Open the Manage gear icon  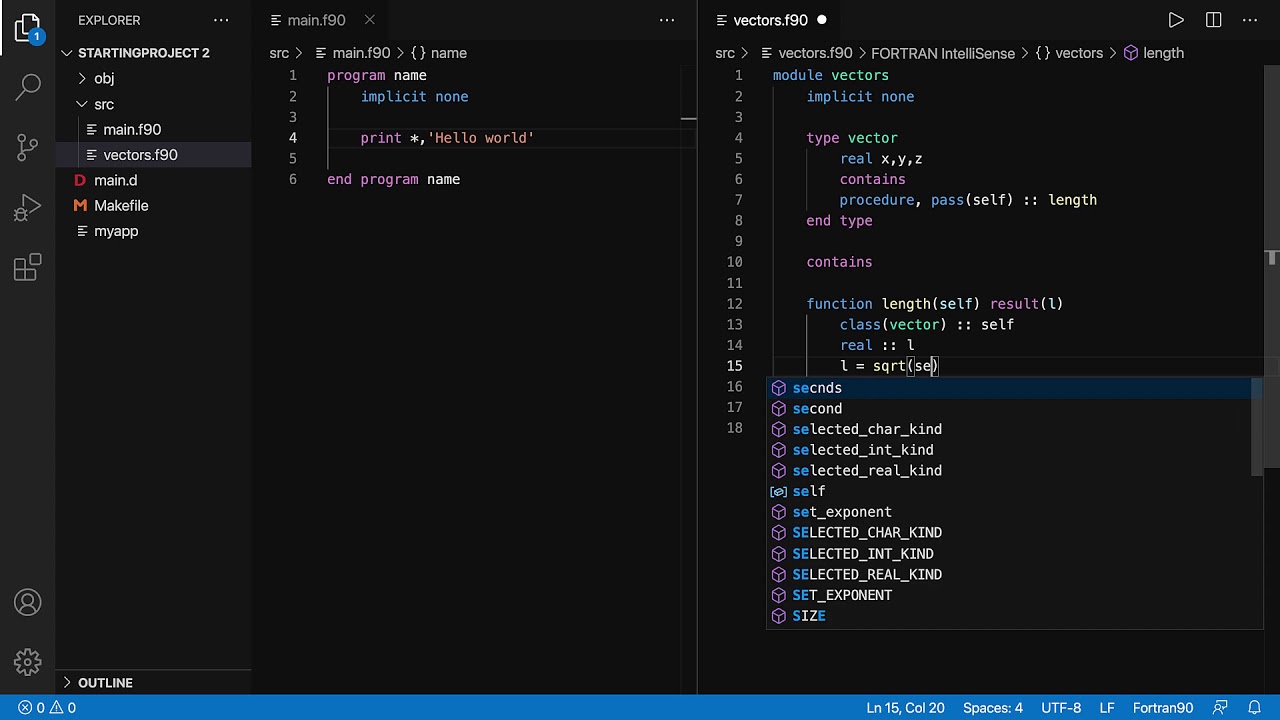coord(28,661)
